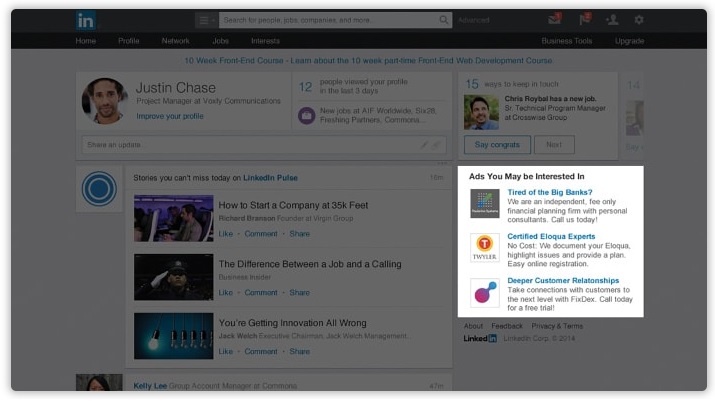The image size is (715, 405).
Task: Open the Network menu
Action: click(x=176, y=41)
